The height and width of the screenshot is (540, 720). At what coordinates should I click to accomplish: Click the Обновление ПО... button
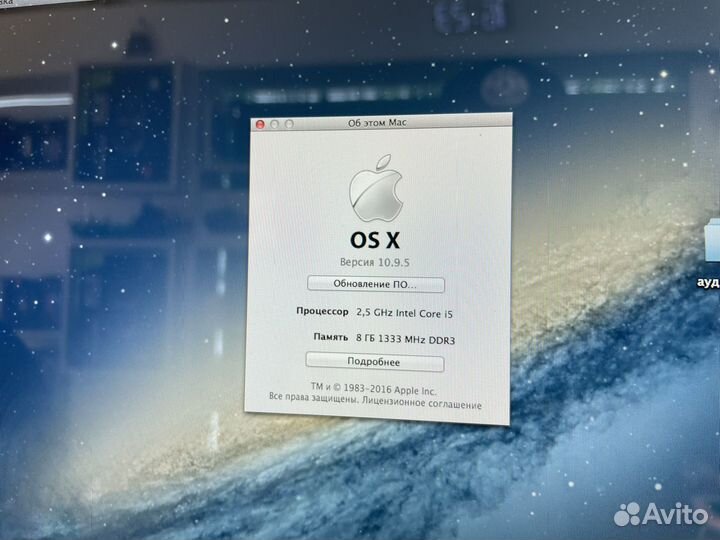[376, 284]
